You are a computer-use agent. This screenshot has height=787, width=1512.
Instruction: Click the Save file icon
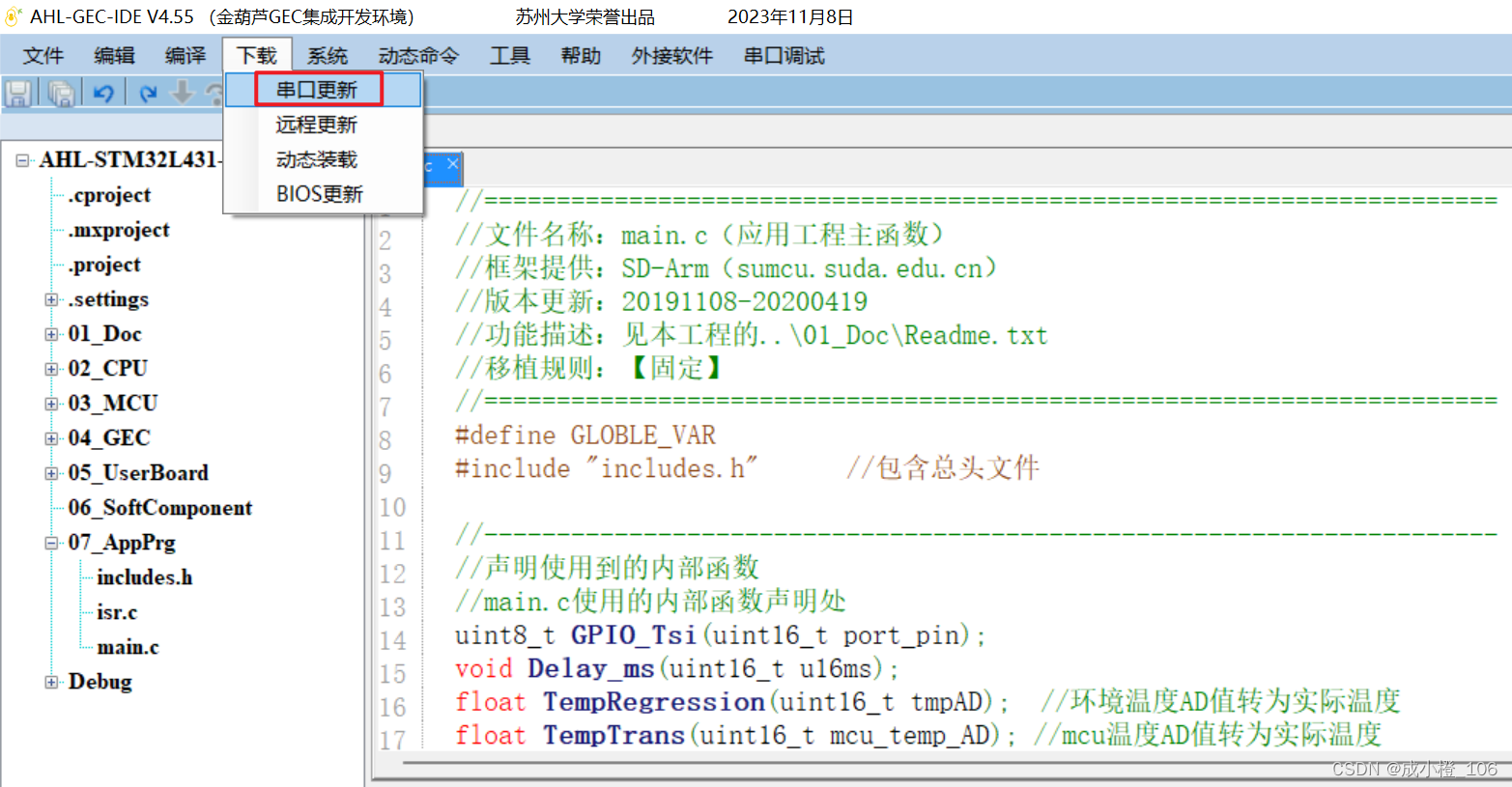tap(18, 93)
